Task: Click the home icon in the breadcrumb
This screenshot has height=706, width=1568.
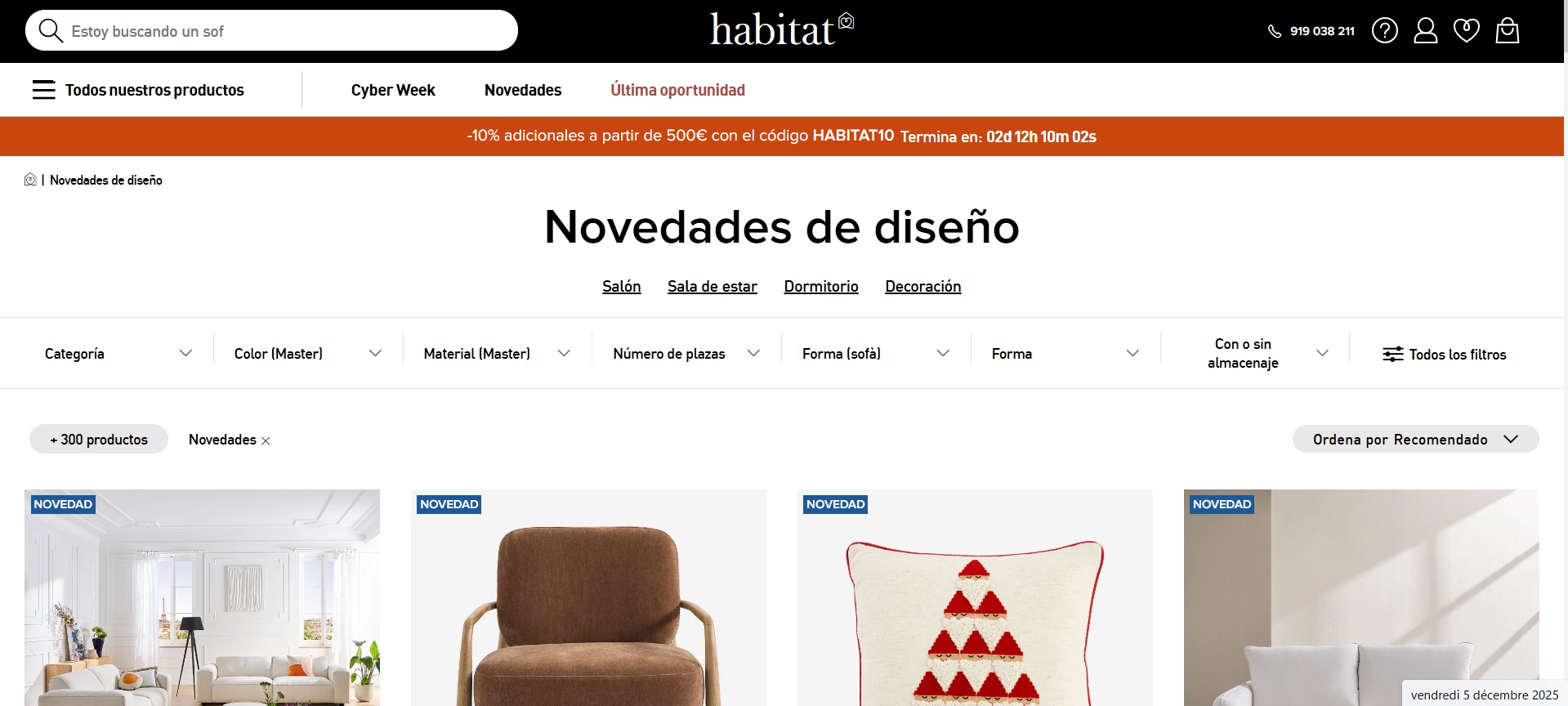Action: 30,180
